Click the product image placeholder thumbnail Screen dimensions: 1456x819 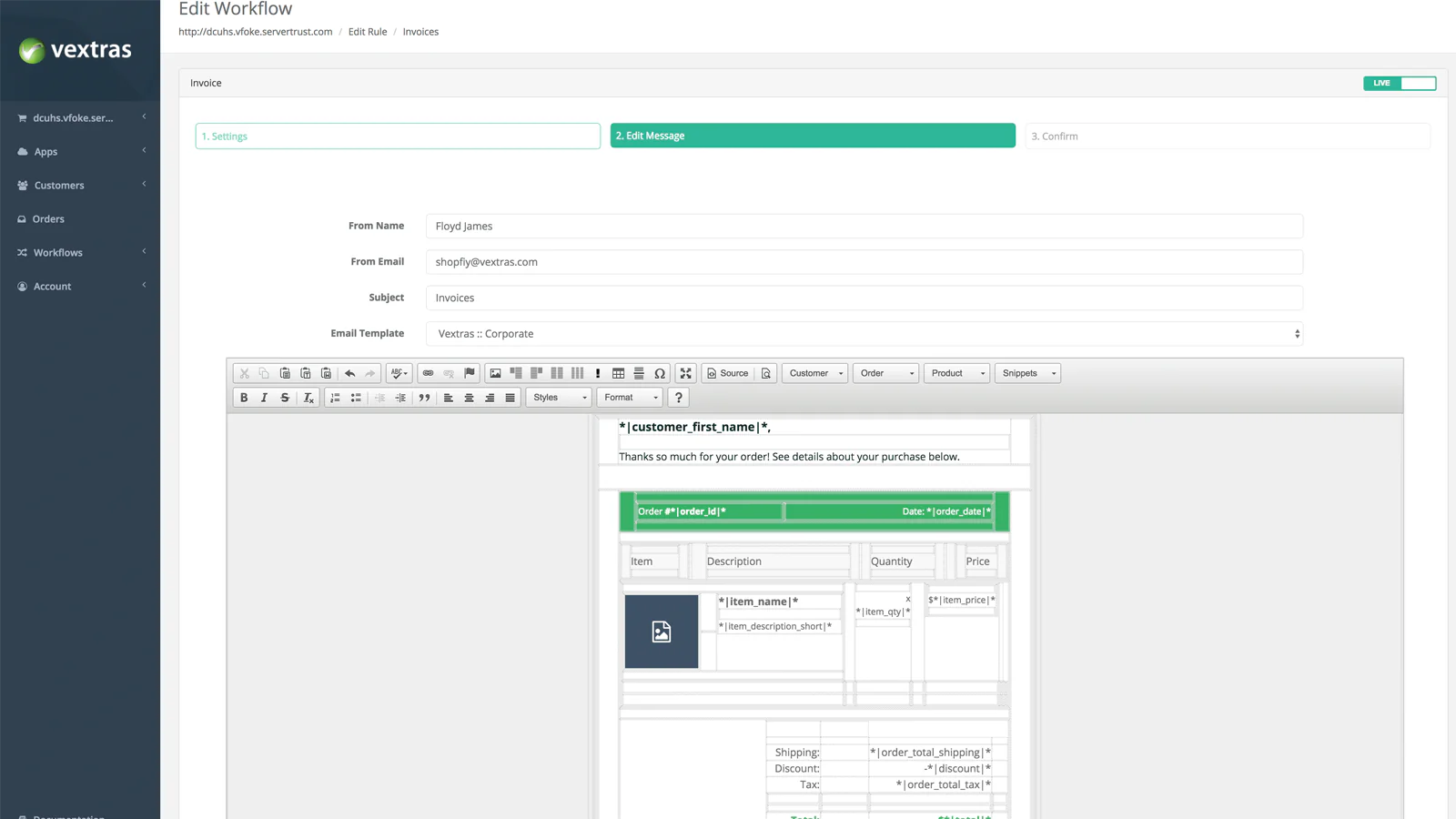tap(662, 632)
